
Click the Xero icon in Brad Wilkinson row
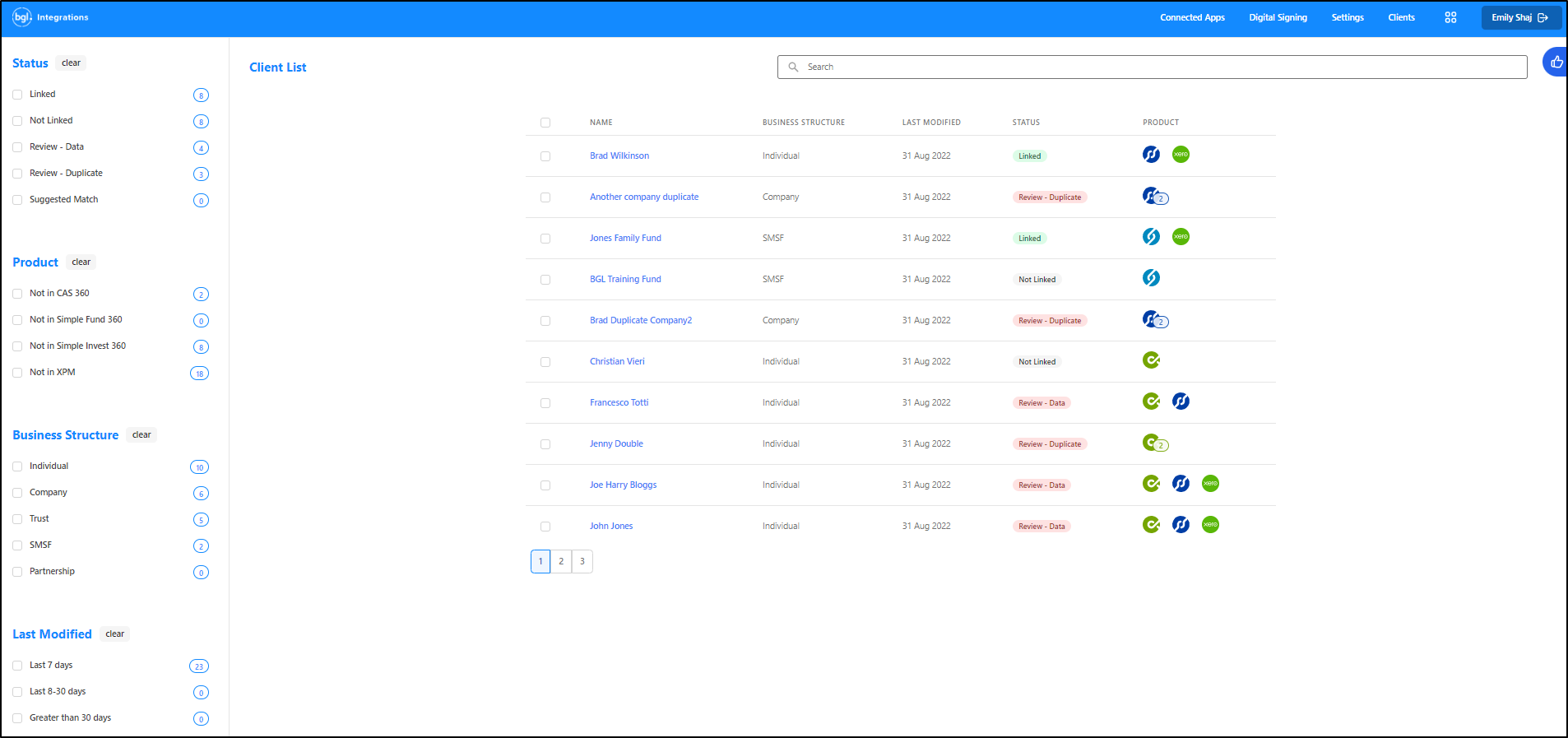1181,155
